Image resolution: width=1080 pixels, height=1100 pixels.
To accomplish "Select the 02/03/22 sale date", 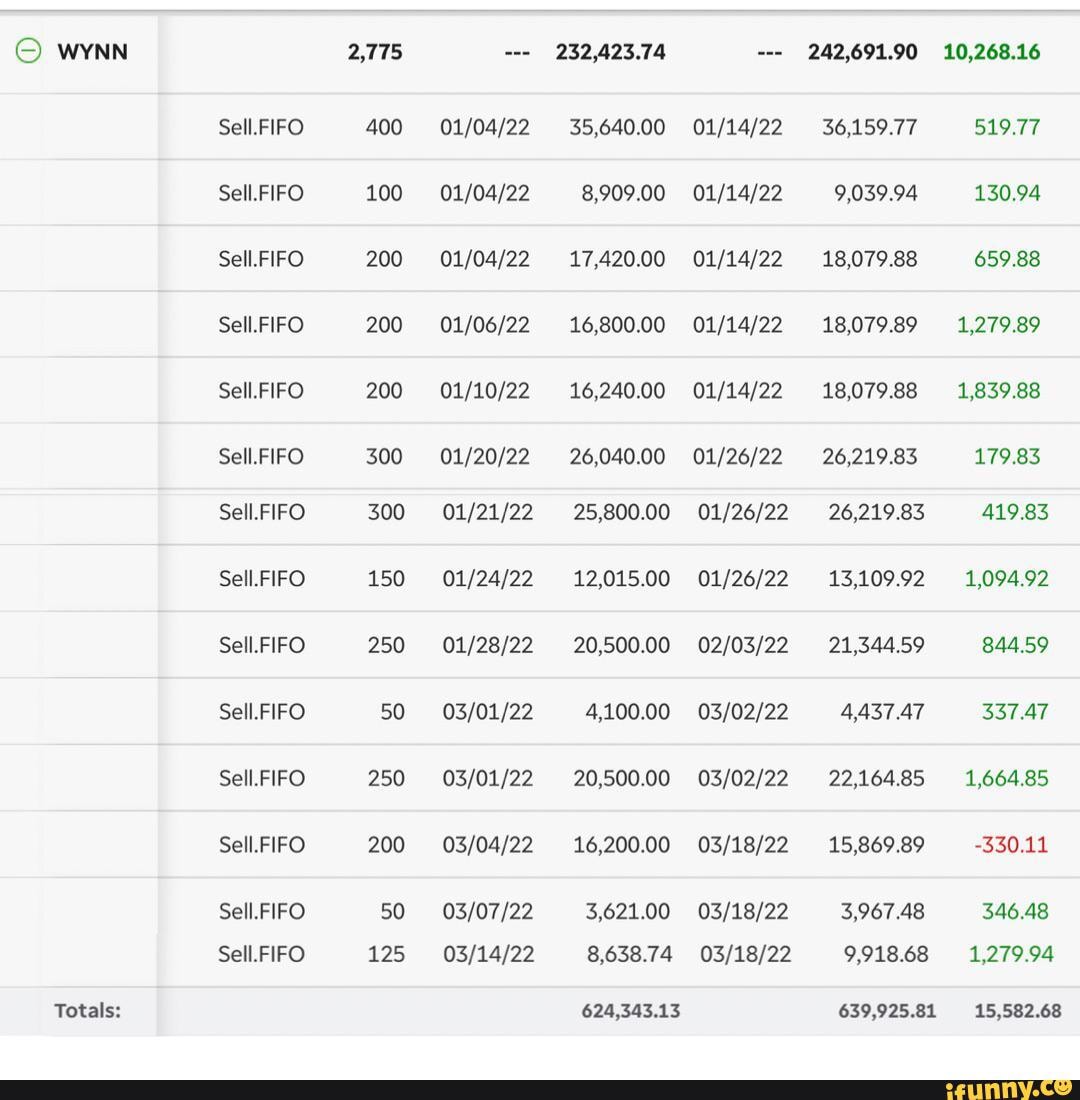I will [743, 645].
